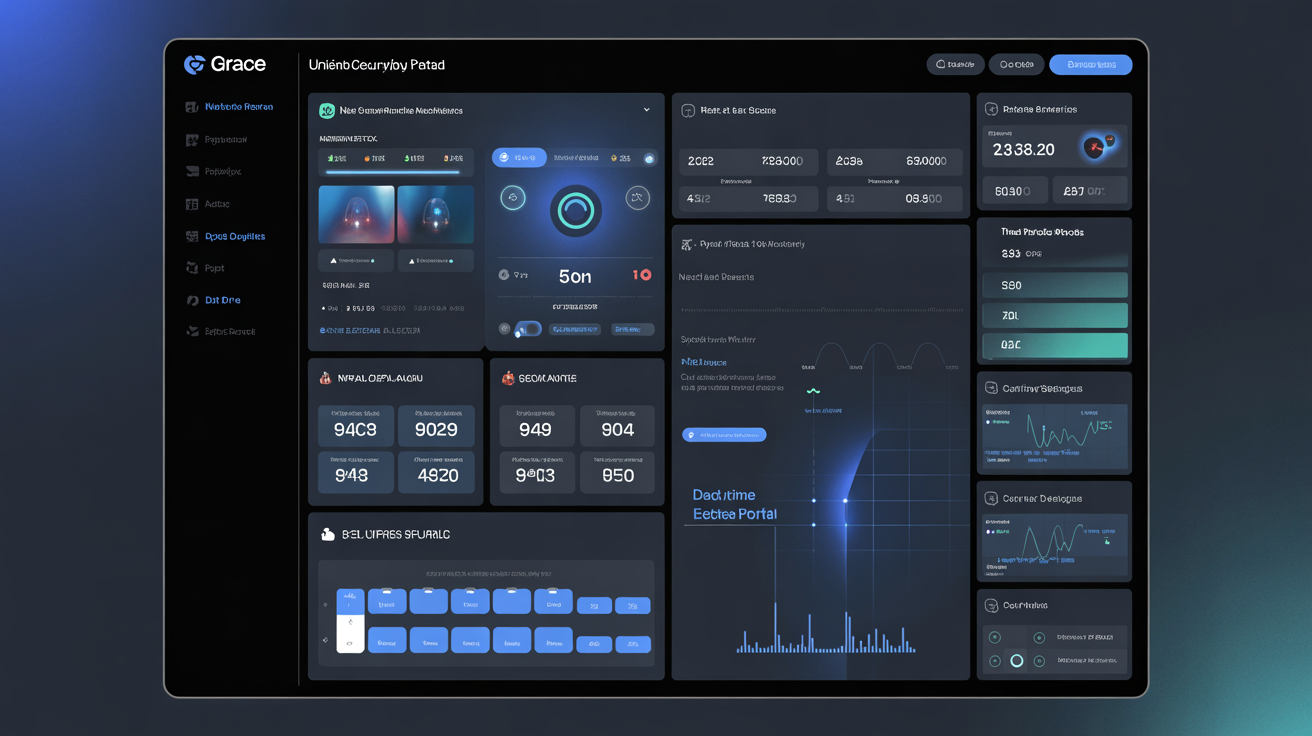Expand the chevron on the top-left panel header
The image size is (1312, 736).
coord(646,109)
